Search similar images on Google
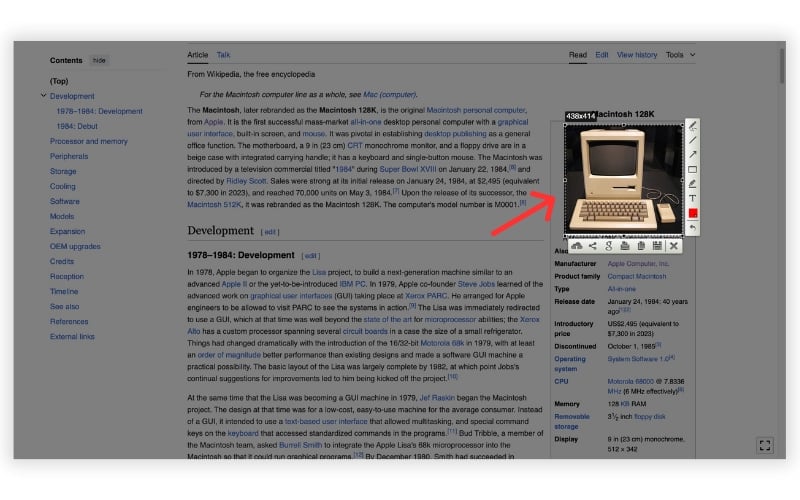 coord(609,246)
